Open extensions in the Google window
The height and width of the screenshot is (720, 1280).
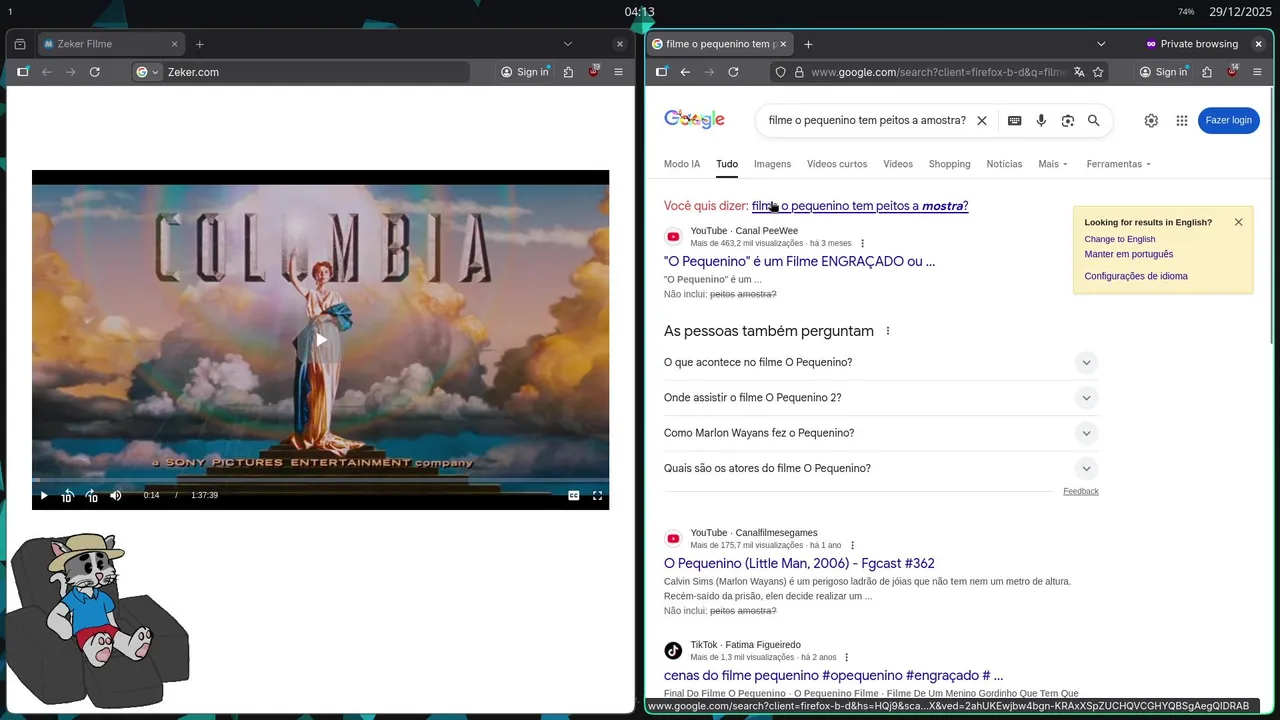(x=1207, y=72)
